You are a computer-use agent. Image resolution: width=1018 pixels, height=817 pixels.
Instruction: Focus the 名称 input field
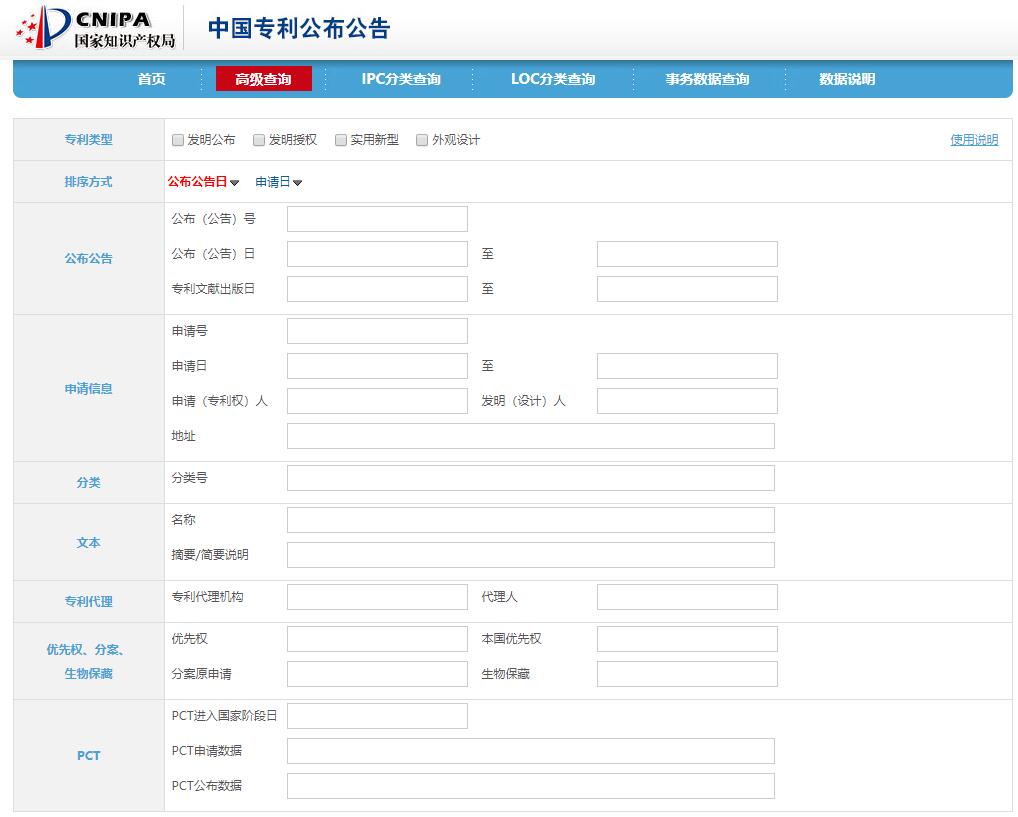tap(531, 520)
